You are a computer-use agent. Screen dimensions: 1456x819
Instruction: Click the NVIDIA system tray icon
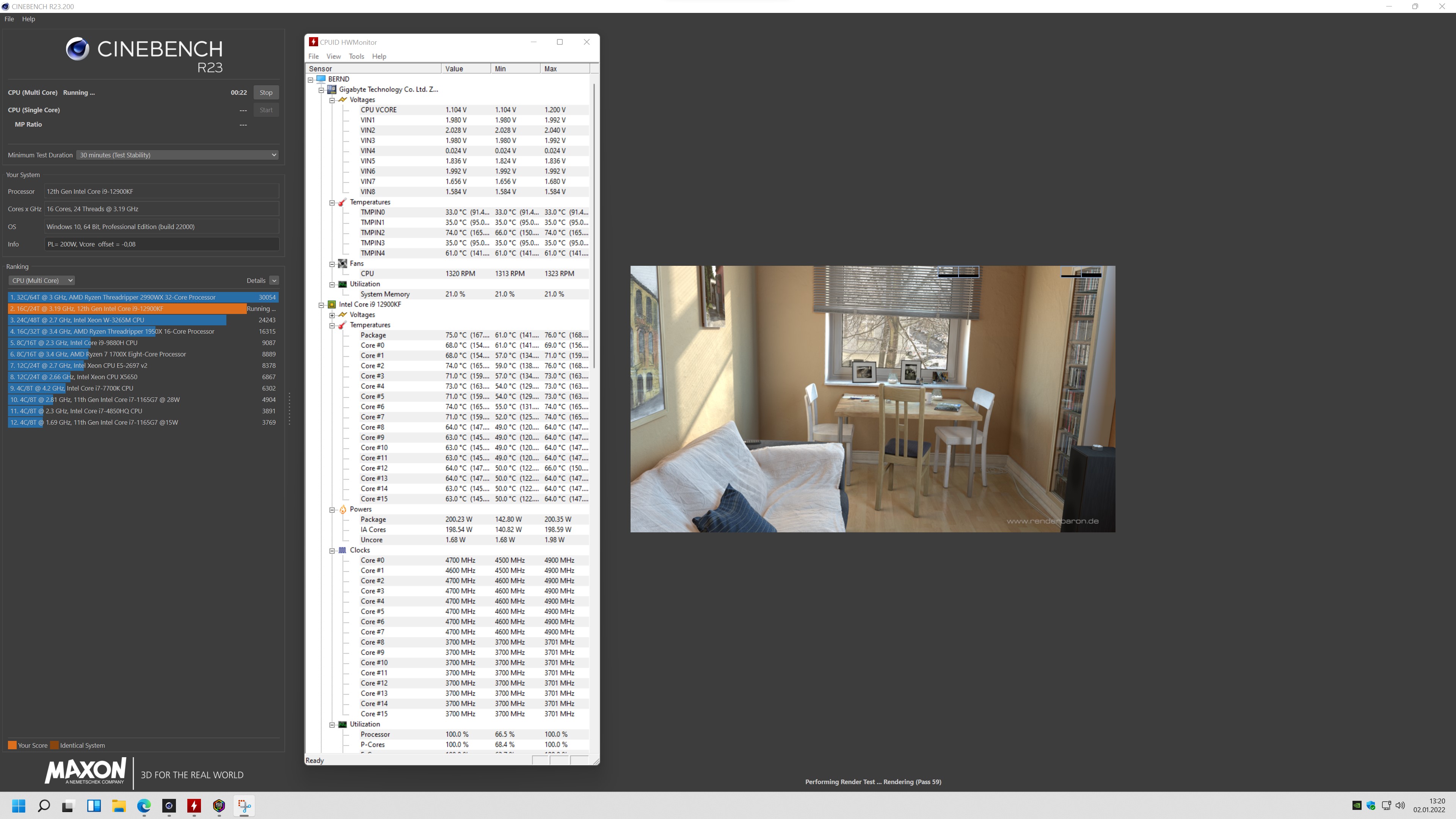pos(1357,805)
